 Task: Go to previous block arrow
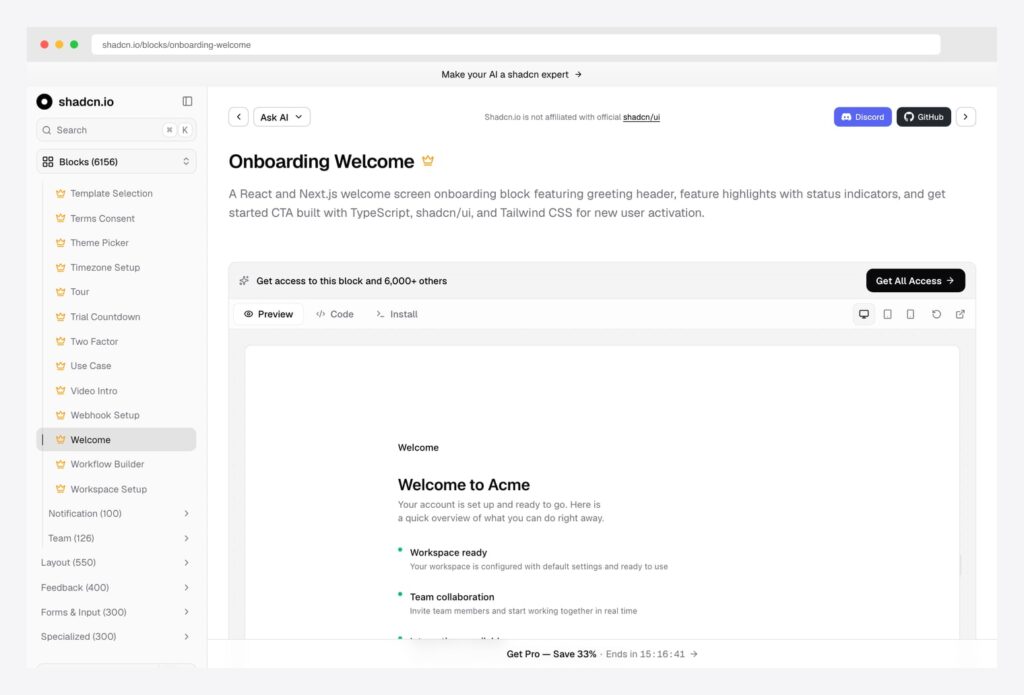tap(238, 117)
